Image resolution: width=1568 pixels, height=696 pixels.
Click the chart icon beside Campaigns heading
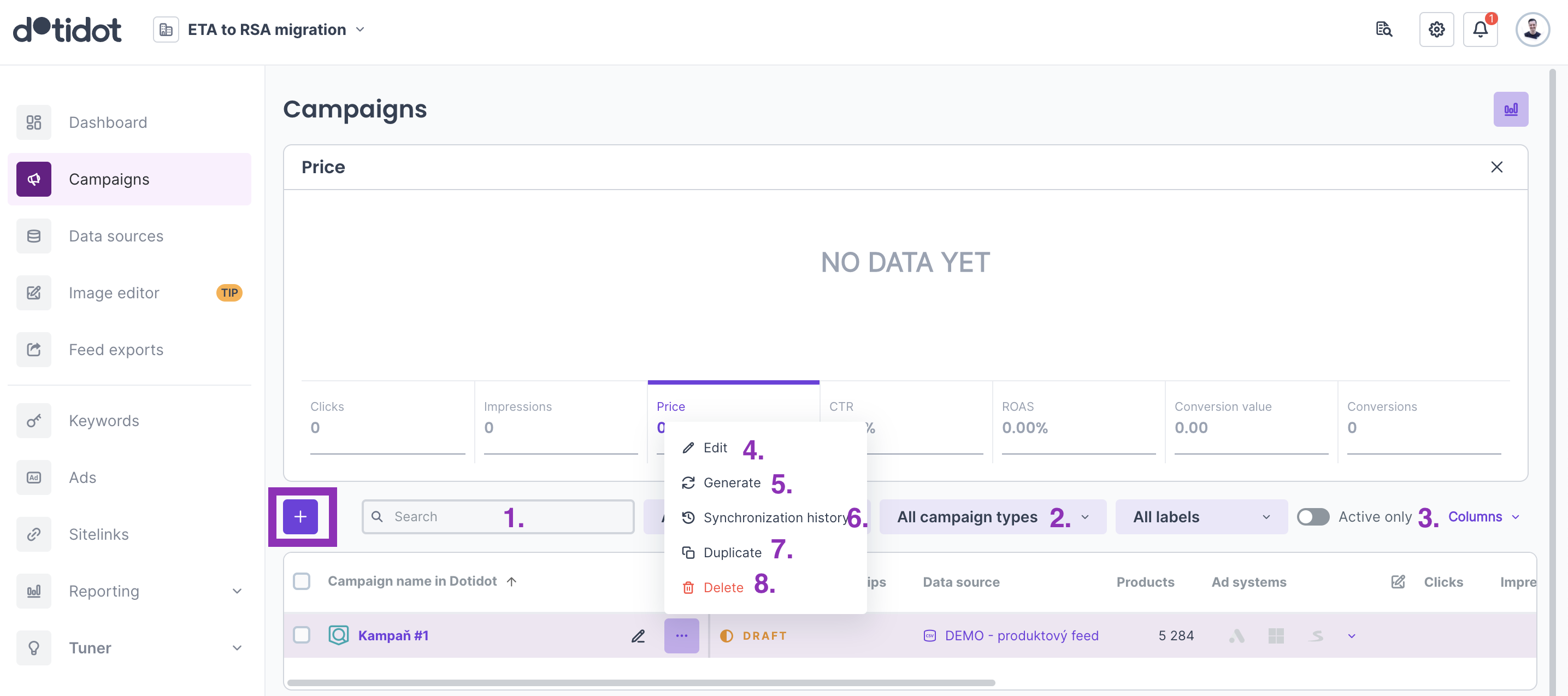pos(1510,109)
